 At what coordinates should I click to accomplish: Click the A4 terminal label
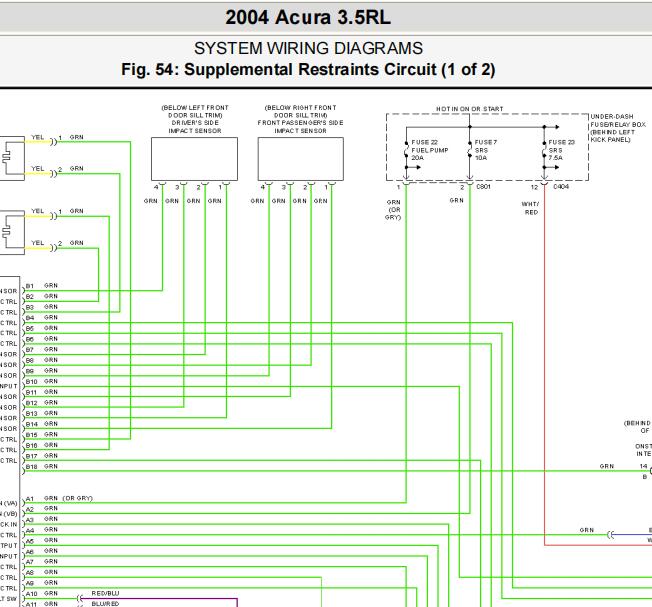tap(30, 531)
